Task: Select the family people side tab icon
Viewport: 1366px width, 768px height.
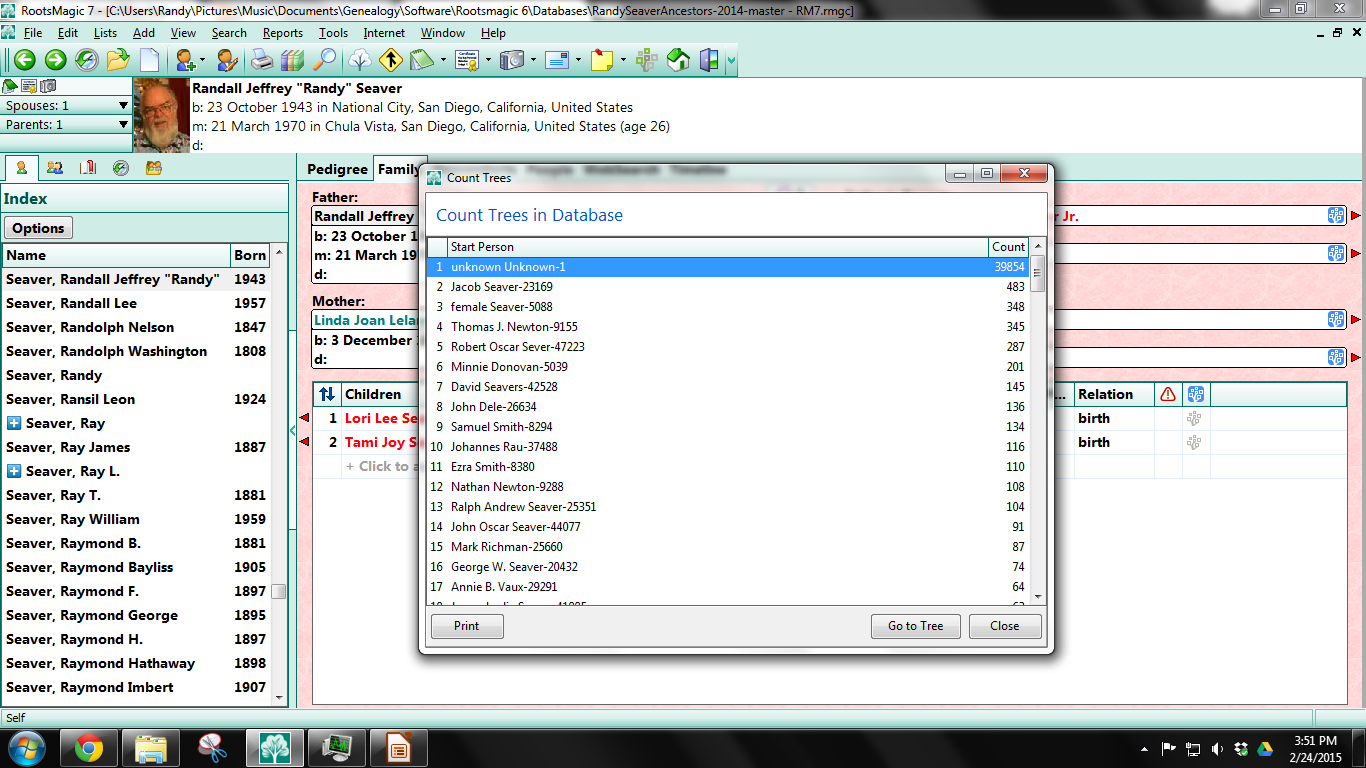Action: [x=55, y=168]
